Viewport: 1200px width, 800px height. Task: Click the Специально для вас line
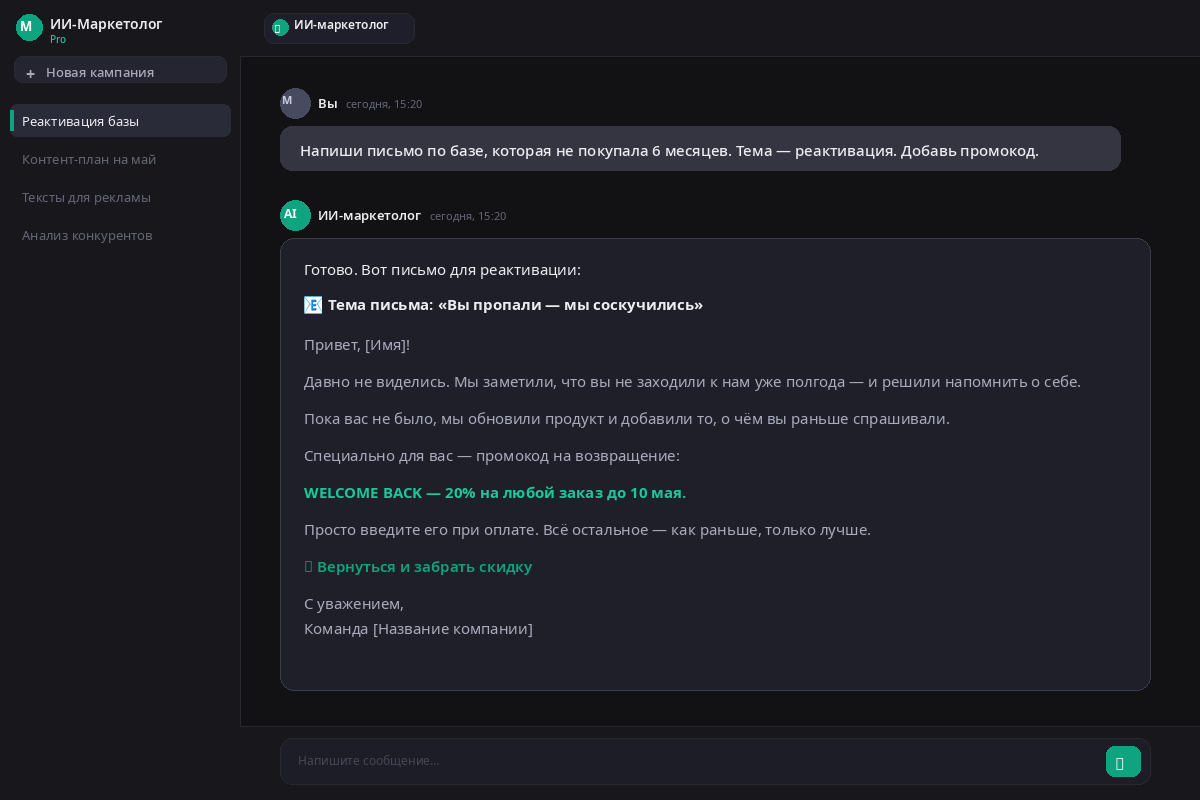[x=492, y=456]
